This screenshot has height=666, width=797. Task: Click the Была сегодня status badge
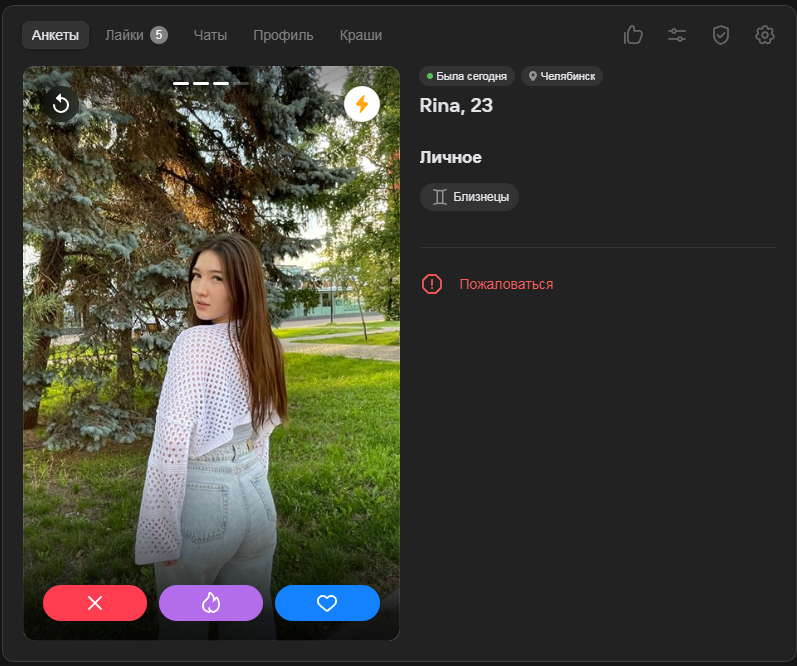click(467, 76)
